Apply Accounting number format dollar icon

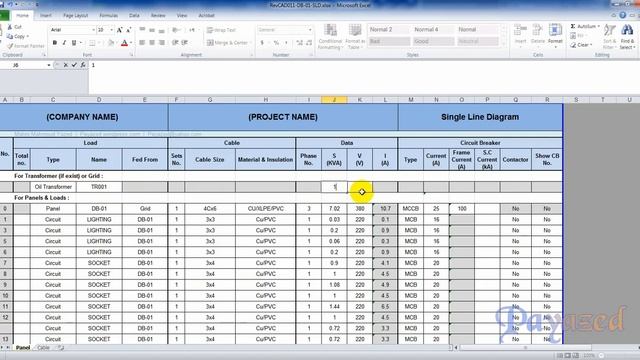tap(262, 42)
